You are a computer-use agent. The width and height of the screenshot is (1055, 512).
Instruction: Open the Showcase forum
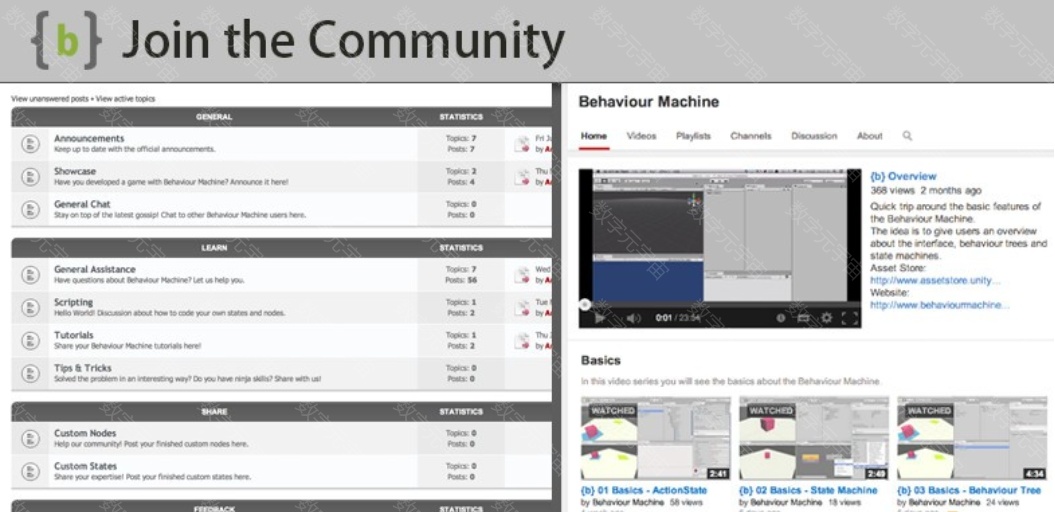click(75, 171)
